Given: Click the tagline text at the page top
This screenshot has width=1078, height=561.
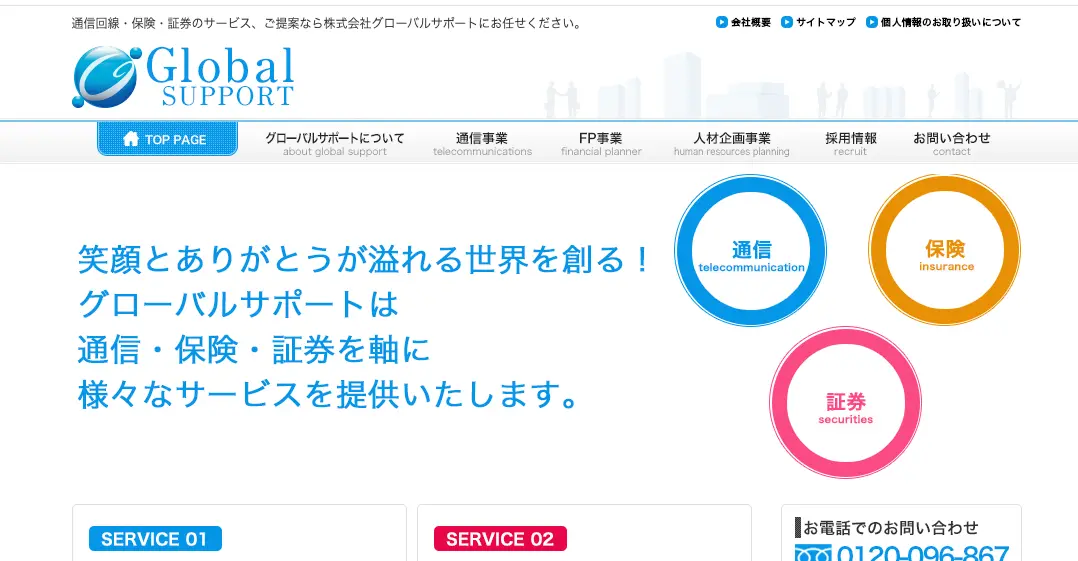Looking at the screenshot, I should (328, 23).
